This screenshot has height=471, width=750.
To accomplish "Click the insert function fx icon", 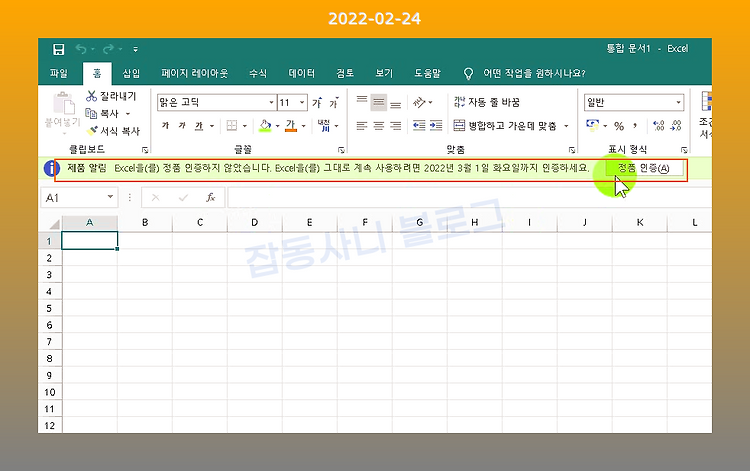I will coord(210,197).
